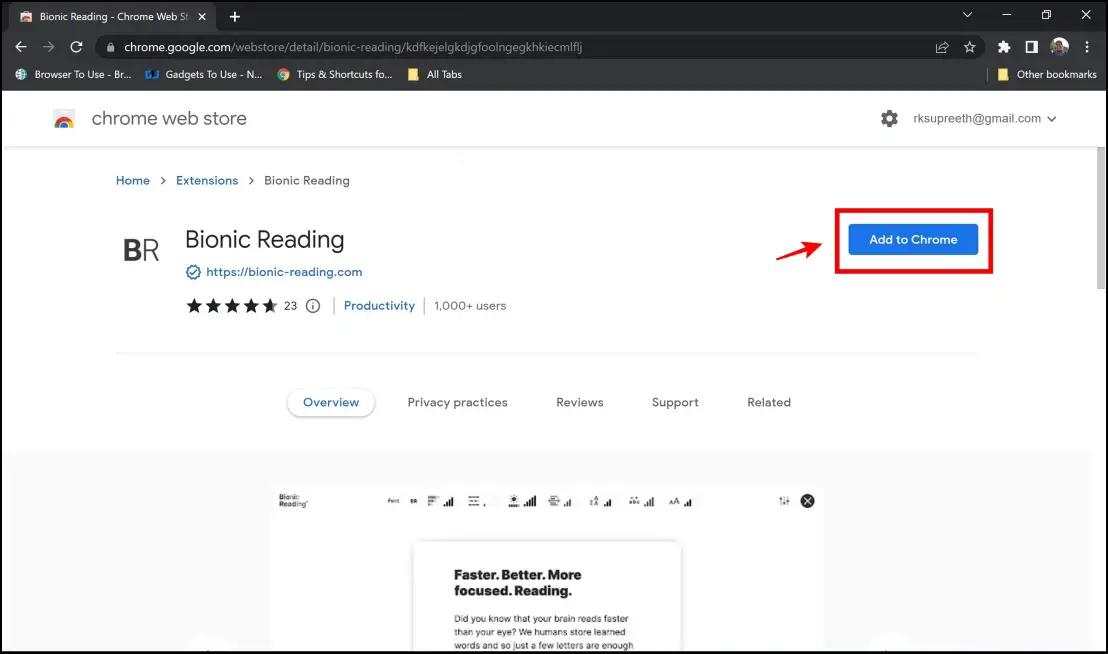
Task: Click the BR extension logo
Action: click(141, 250)
